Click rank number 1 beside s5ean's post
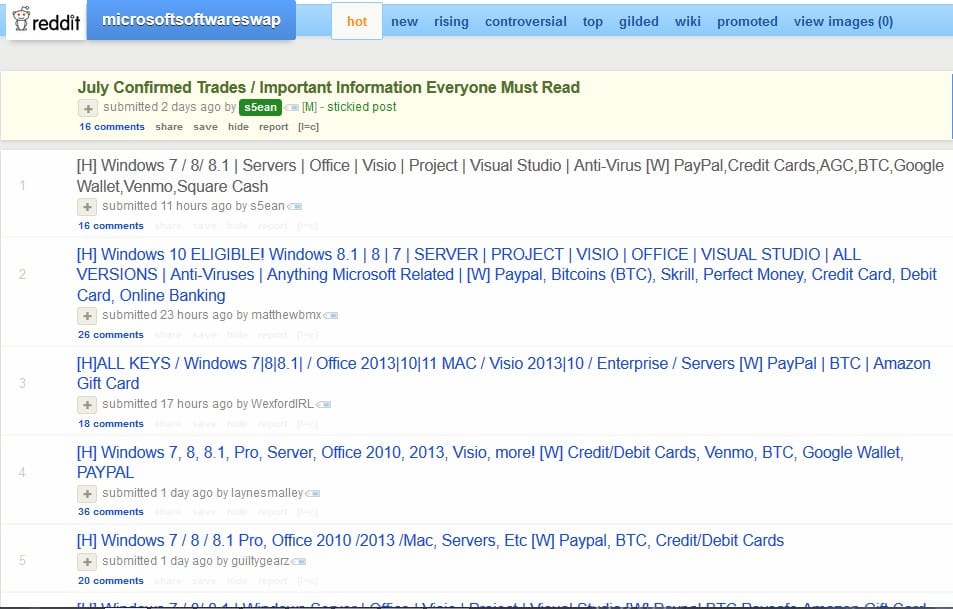The image size is (953, 609). [22, 185]
